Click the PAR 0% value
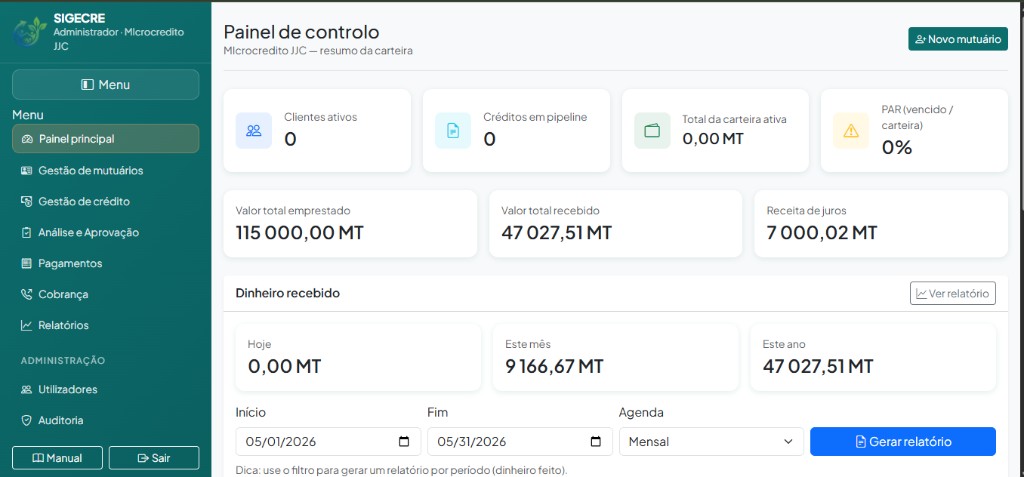Image resolution: width=1024 pixels, height=477 pixels. (x=897, y=148)
